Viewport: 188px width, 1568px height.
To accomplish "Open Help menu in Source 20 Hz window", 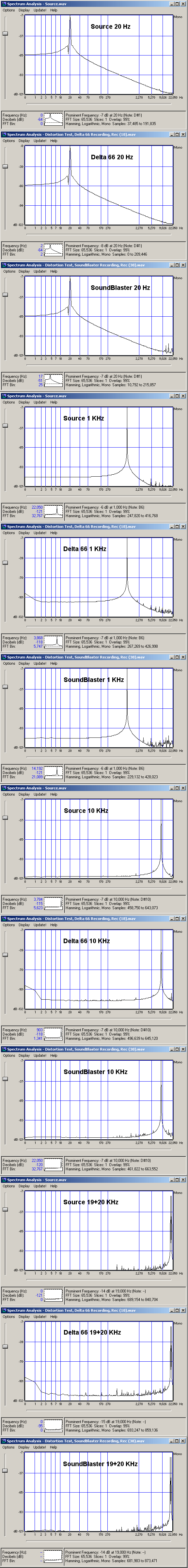I will [x=54, y=10].
